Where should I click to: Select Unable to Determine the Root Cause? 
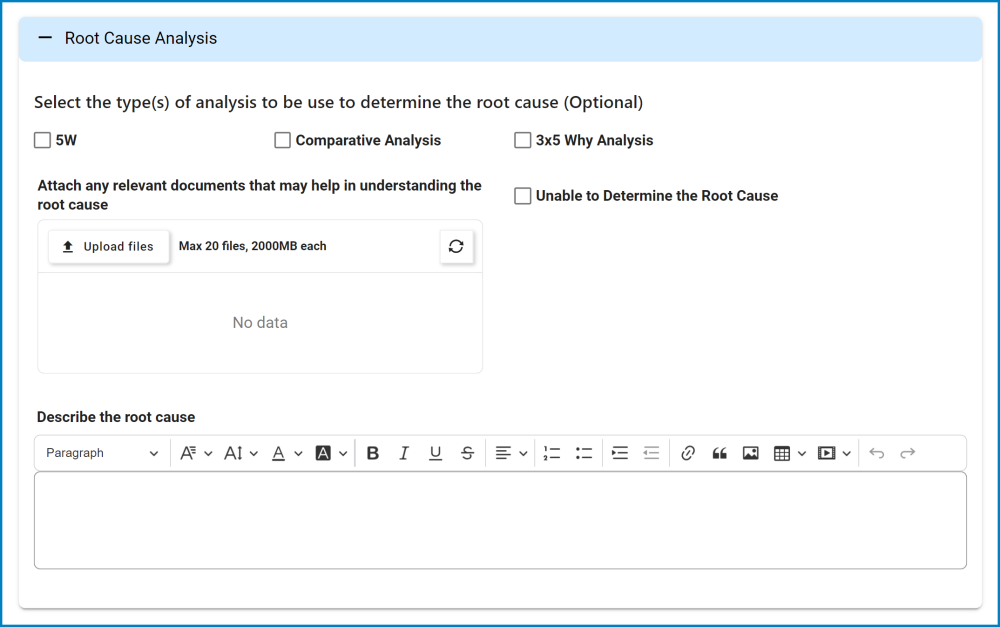click(522, 195)
